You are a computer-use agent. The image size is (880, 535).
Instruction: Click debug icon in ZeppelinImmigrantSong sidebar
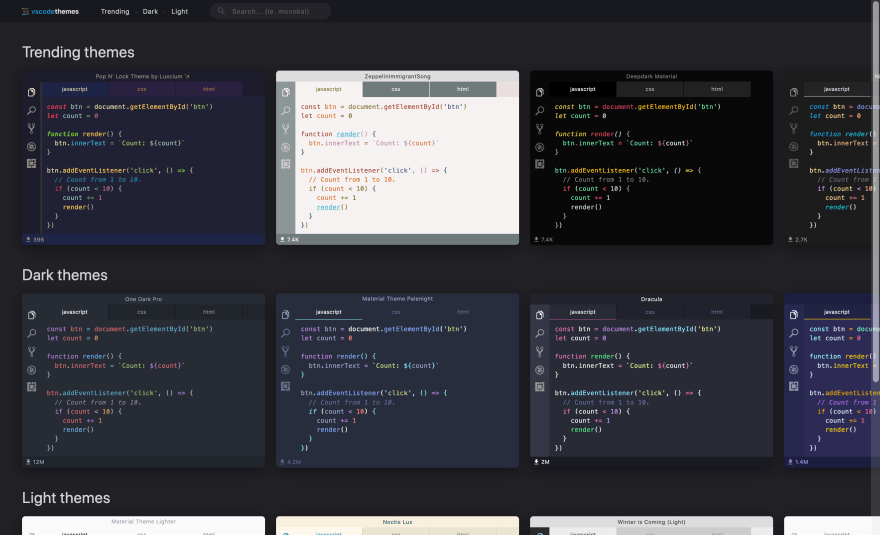286,147
